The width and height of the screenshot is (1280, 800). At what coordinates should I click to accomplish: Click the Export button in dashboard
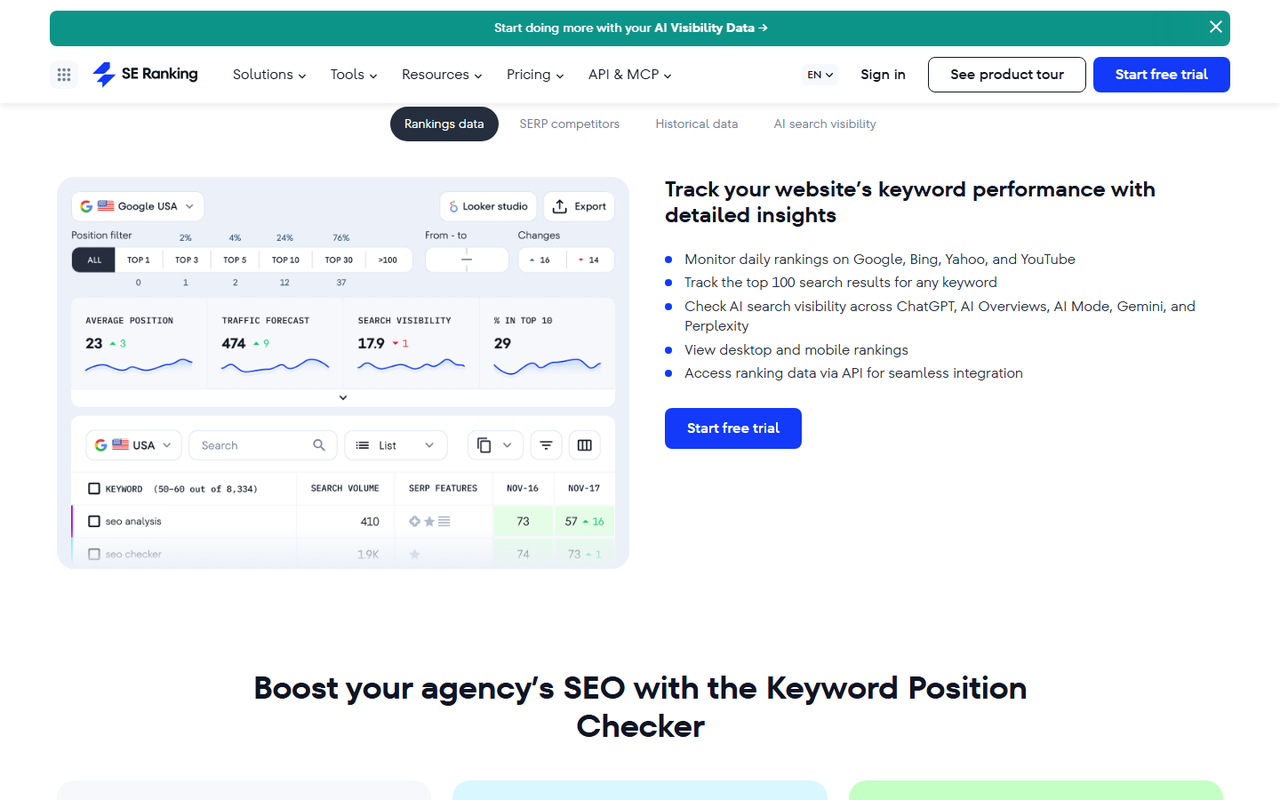pos(579,206)
